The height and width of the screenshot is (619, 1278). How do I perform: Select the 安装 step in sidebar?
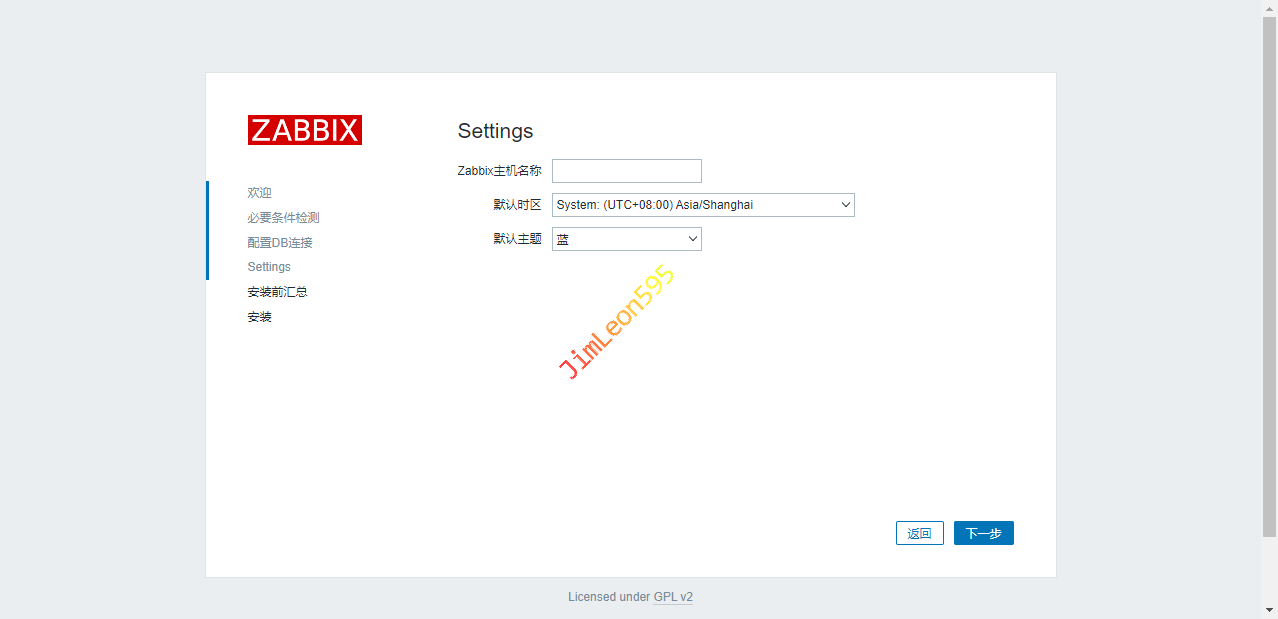260,317
